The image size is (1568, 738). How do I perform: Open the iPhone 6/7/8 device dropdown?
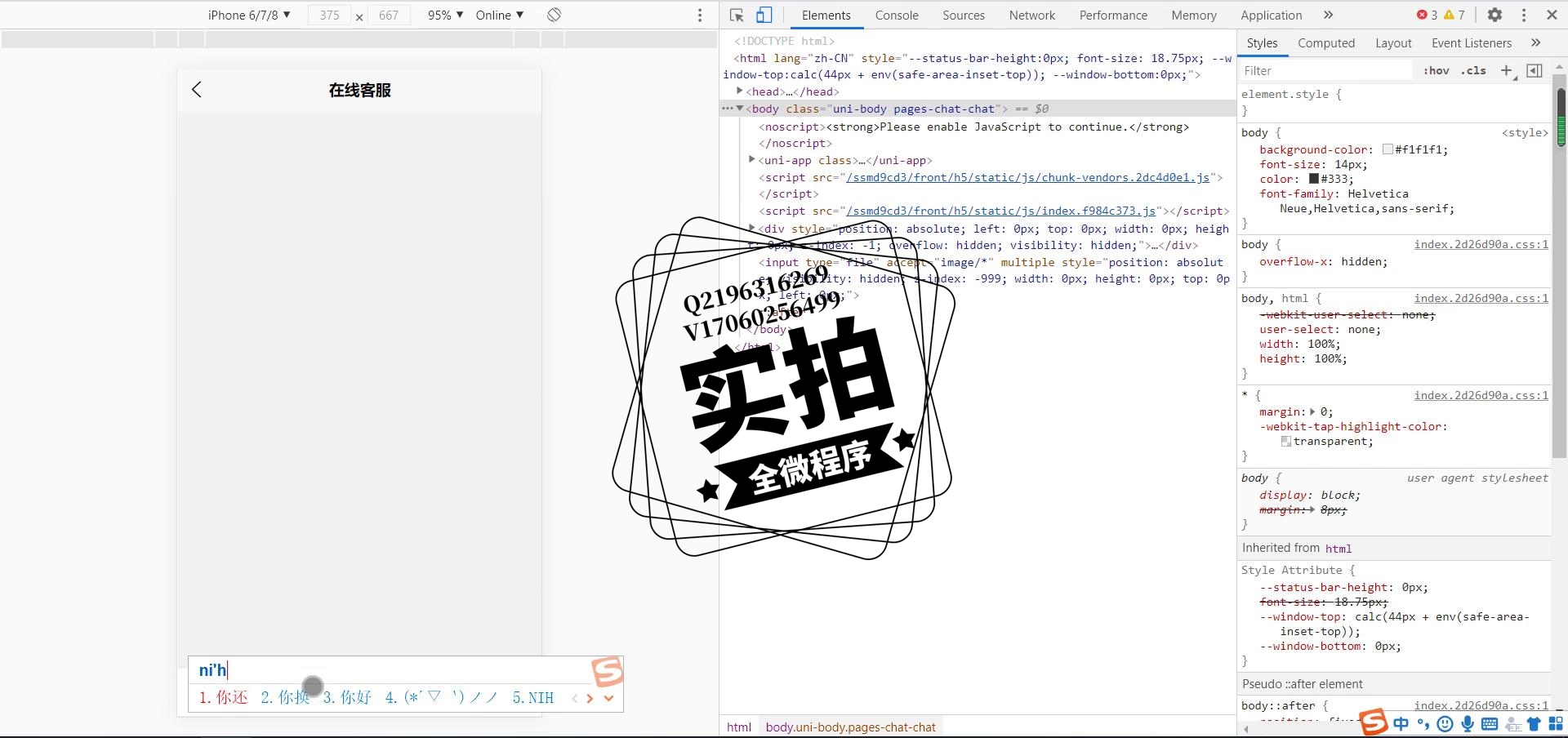(x=249, y=15)
